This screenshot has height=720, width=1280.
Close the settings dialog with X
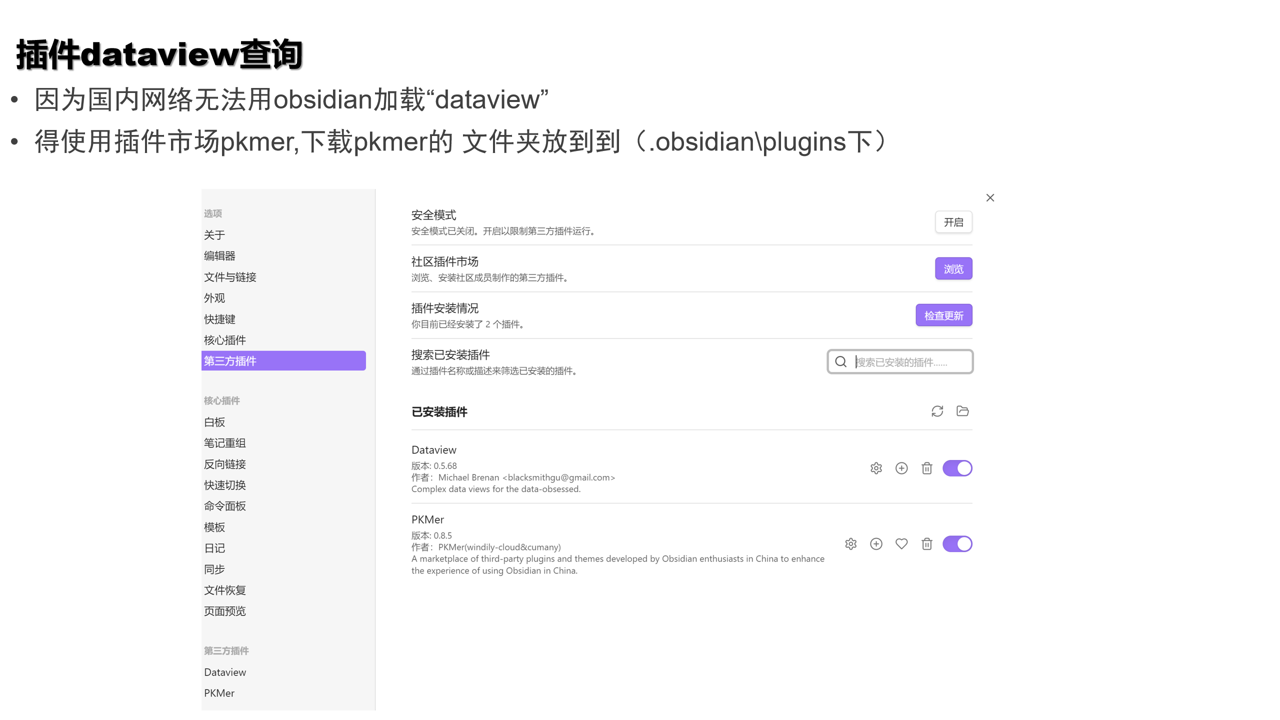coord(990,198)
